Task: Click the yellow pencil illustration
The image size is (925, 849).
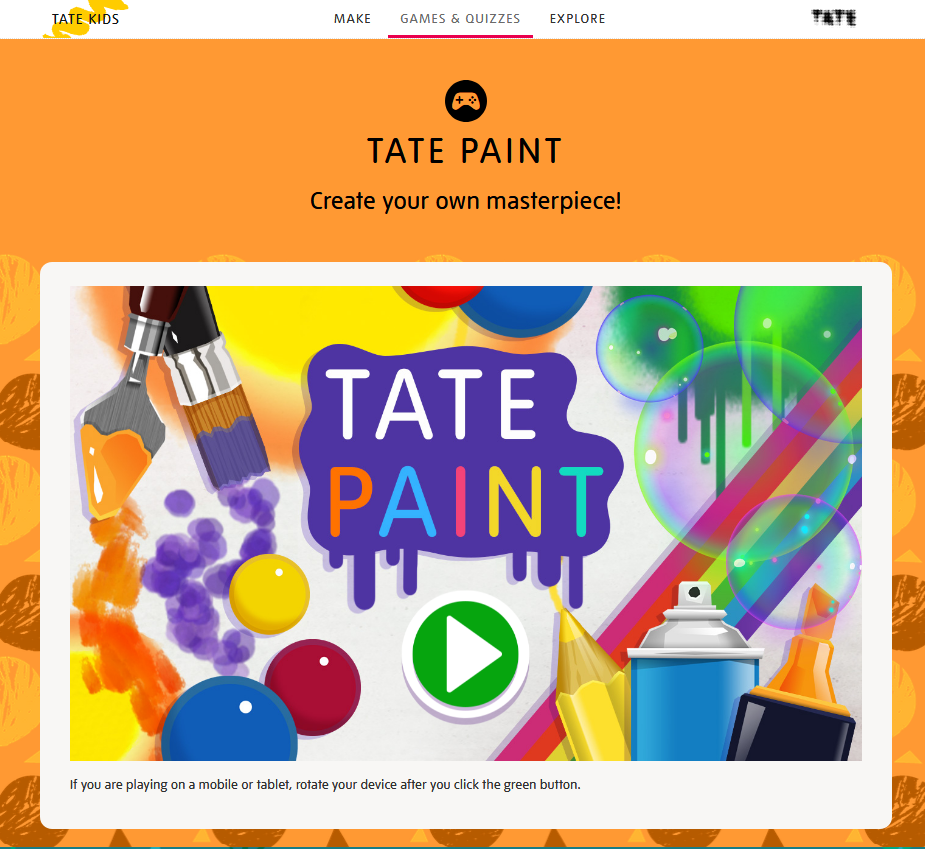Action: tap(590, 678)
